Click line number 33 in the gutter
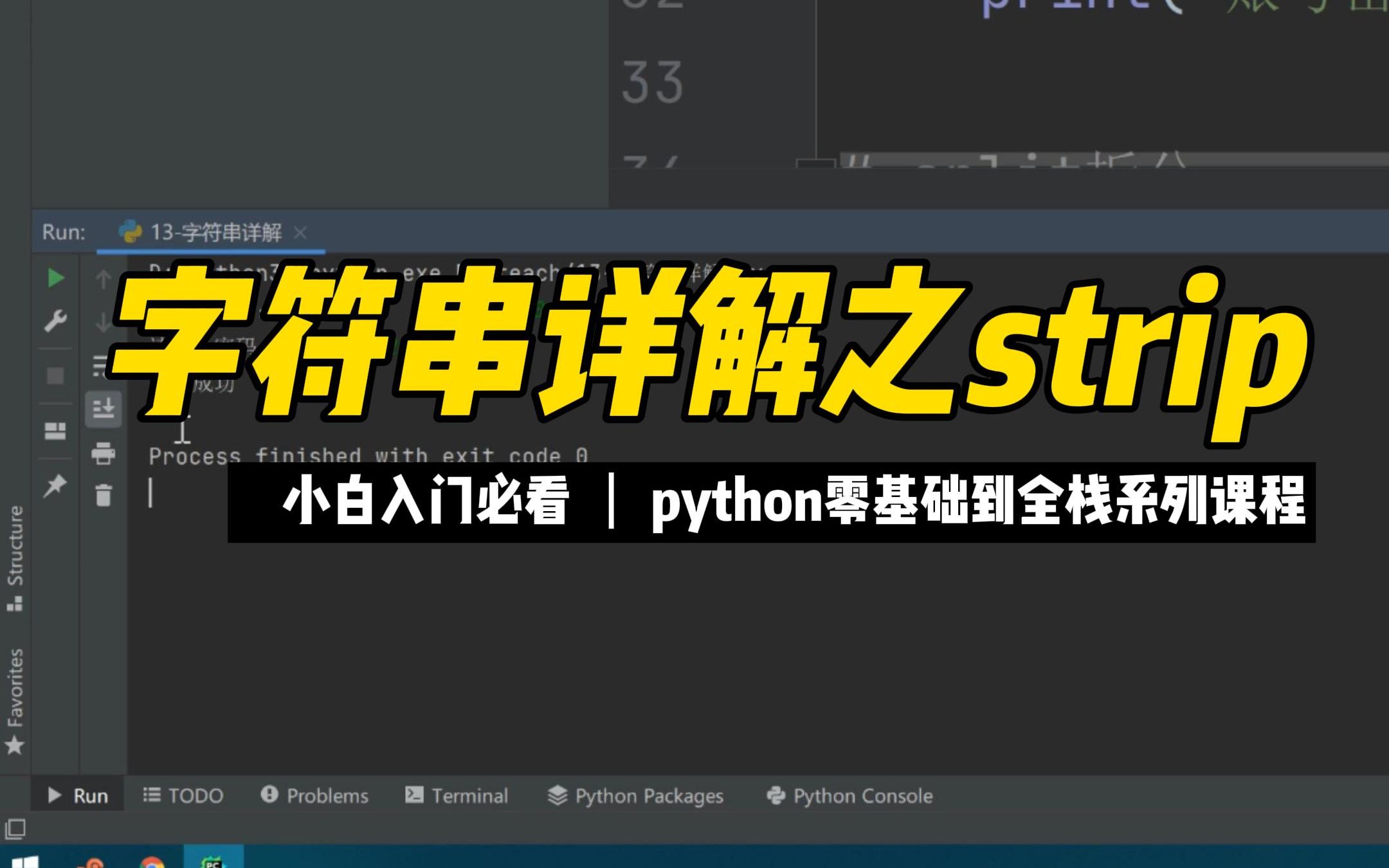Screen dimensions: 1389x868 (x=652, y=82)
